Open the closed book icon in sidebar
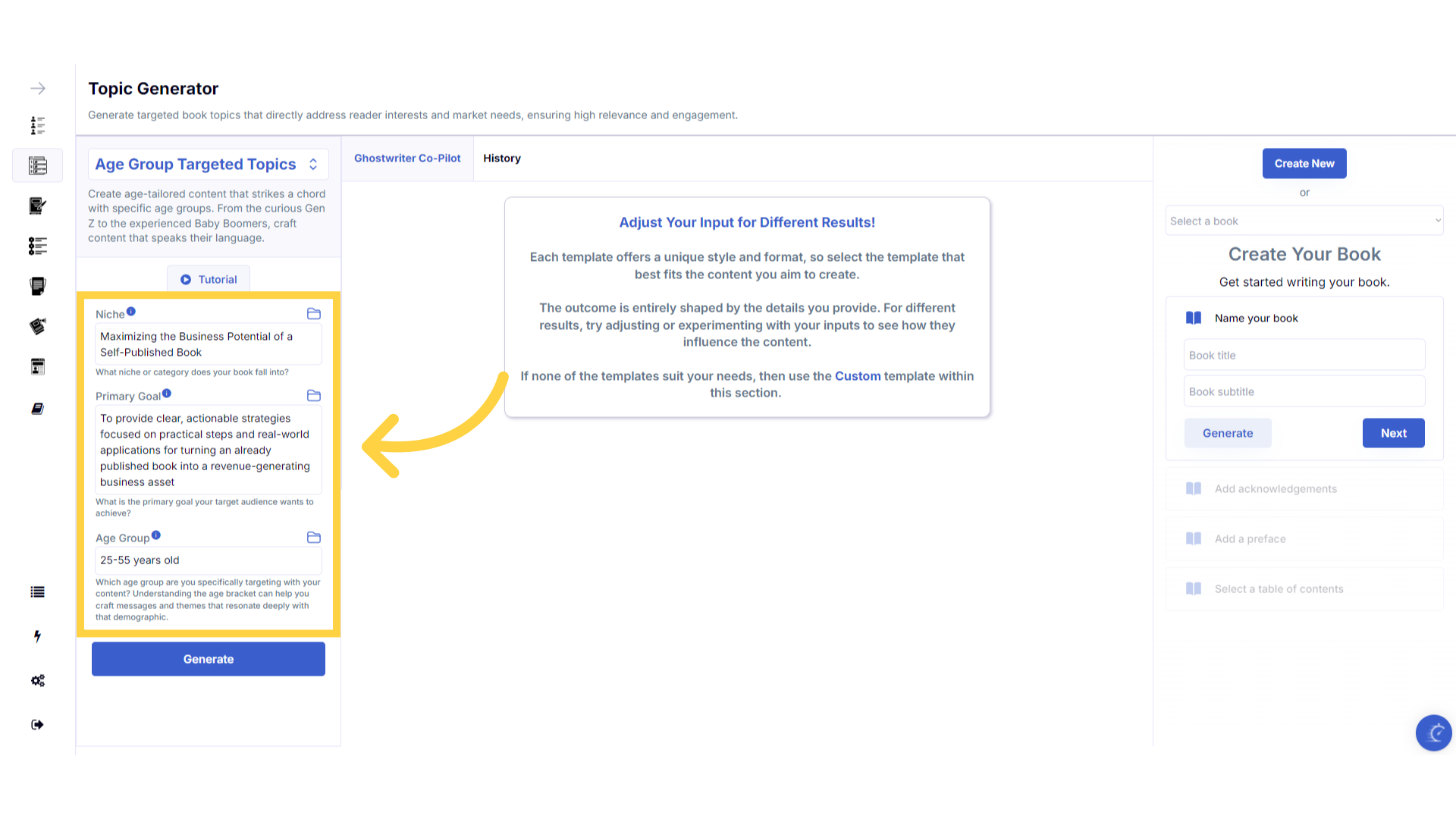 (37, 409)
